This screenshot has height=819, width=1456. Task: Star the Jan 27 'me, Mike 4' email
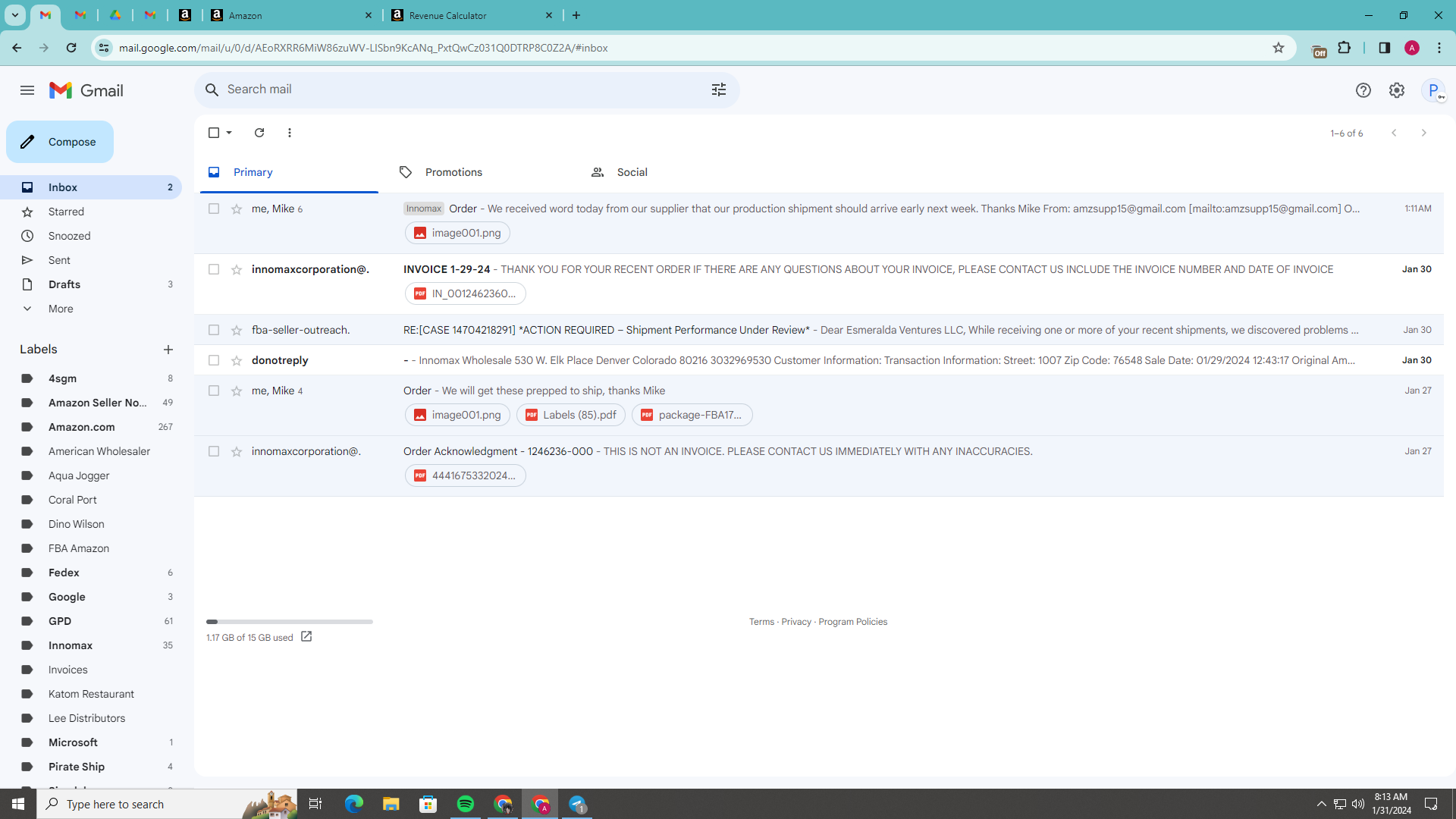pos(237,391)
